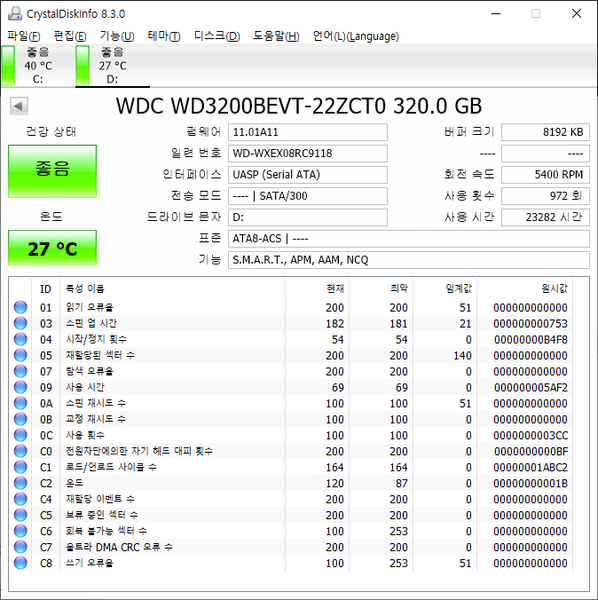The image size is (598, 600).
Task: Click the features field S.M.A.R.T., APM, AAM, NCQ
Action: pyautogui.click(x=409, y=260)
